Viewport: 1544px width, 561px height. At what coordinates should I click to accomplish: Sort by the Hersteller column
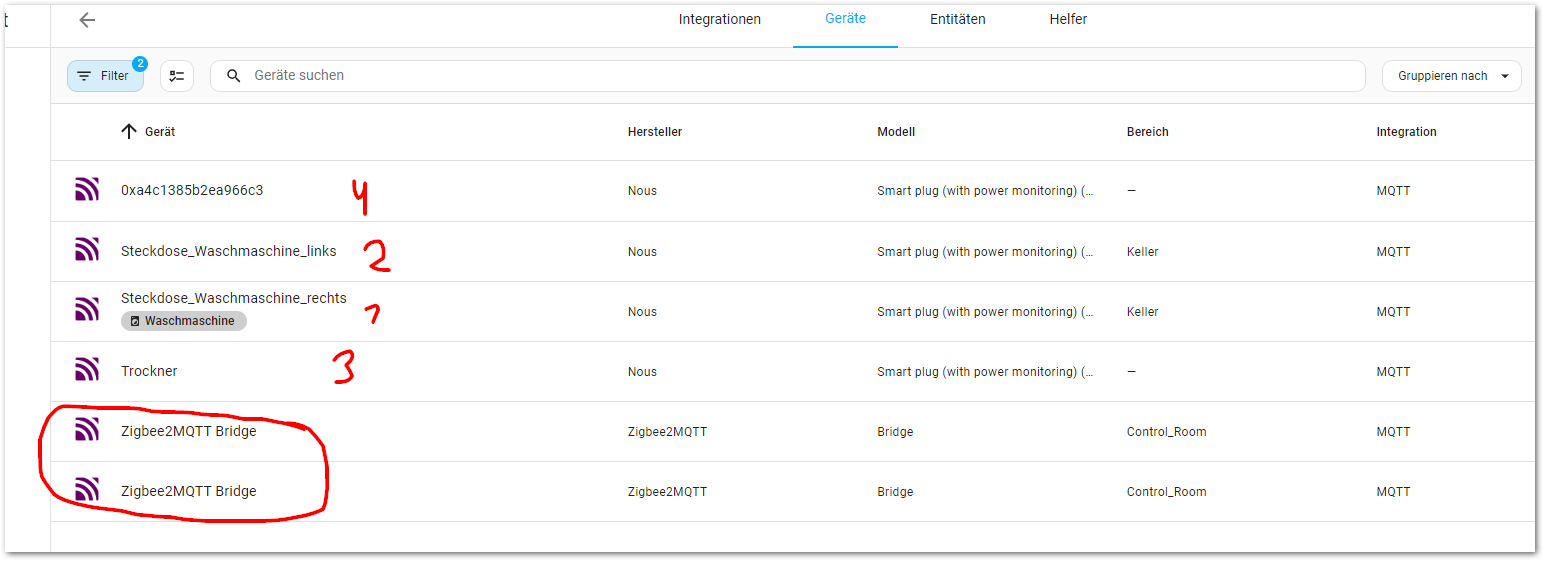(655, 132)
